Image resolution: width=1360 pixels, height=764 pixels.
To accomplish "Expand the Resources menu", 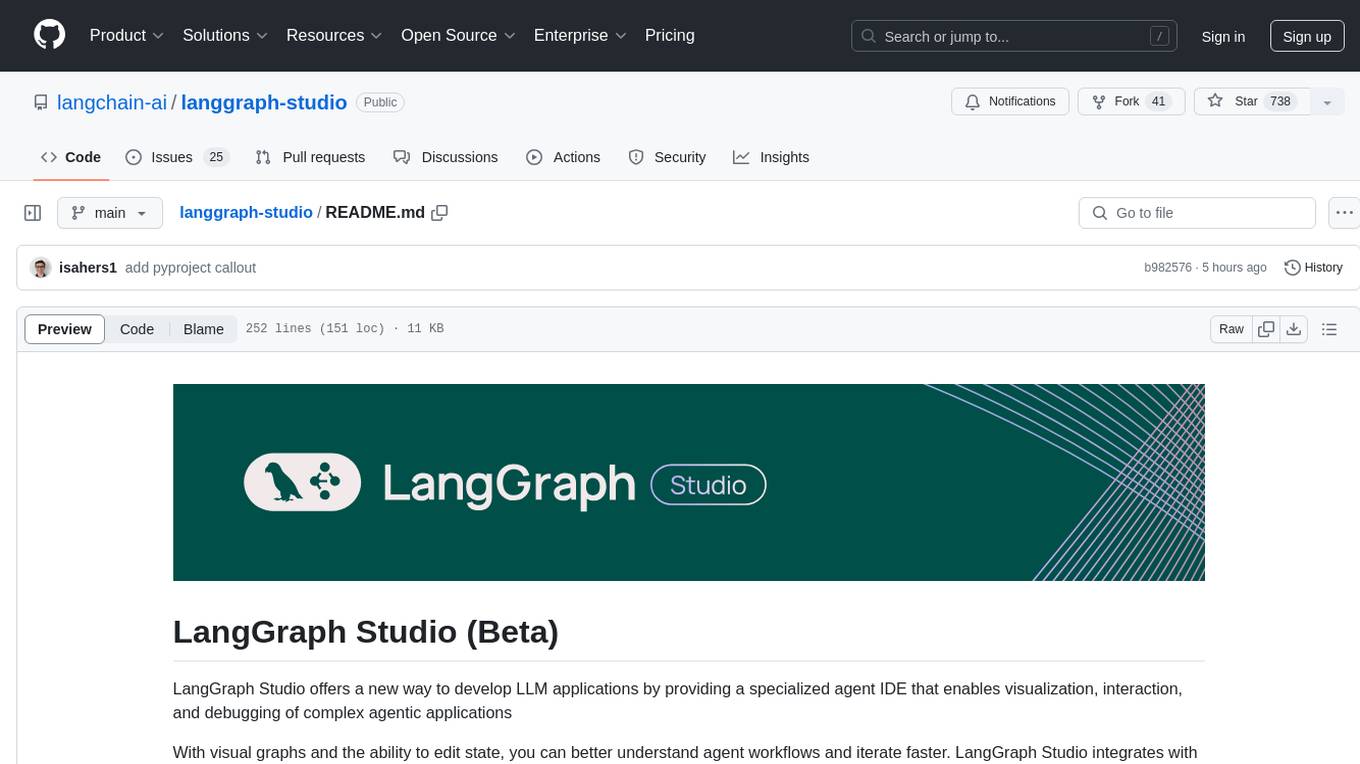I will (334, 35).
